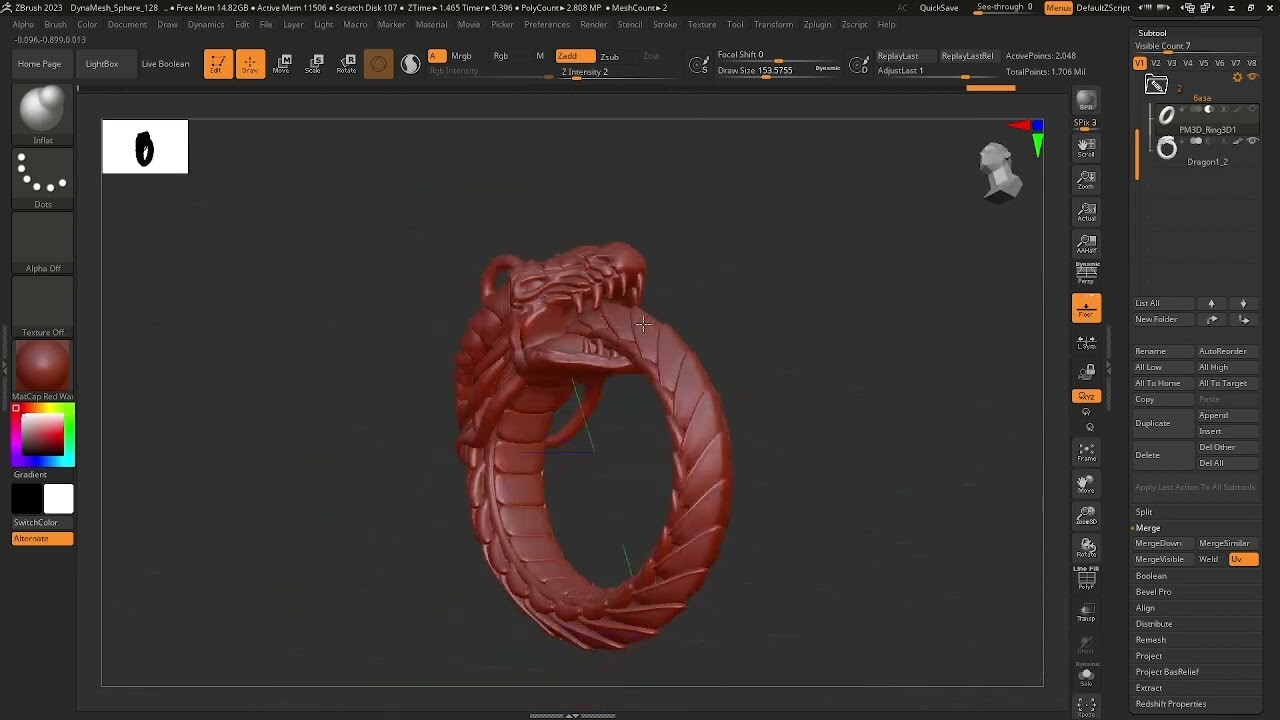Open the Zplugin menu
This screenshot has width=1280, height=720.
pos(817,24)
